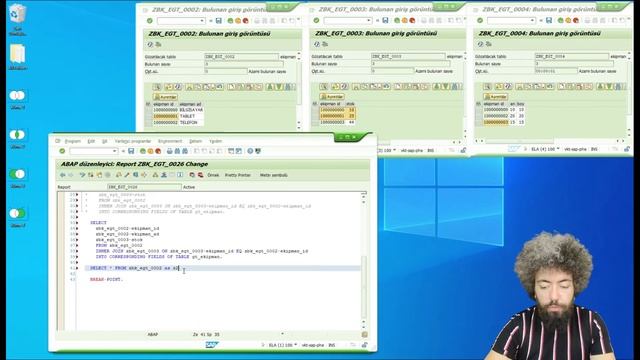Click the third green toggle icon on desktop

pyautogui.click(x=17, y=174)
